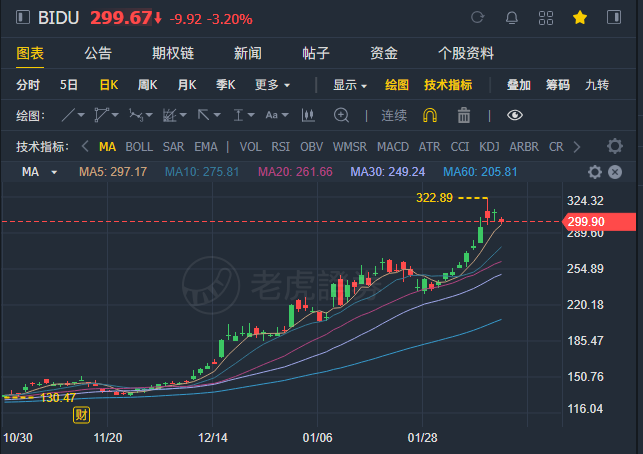This screenshot has width=643, height=454.
Task: Select the wave pattern drawing tool
Action: click(136, 115)
